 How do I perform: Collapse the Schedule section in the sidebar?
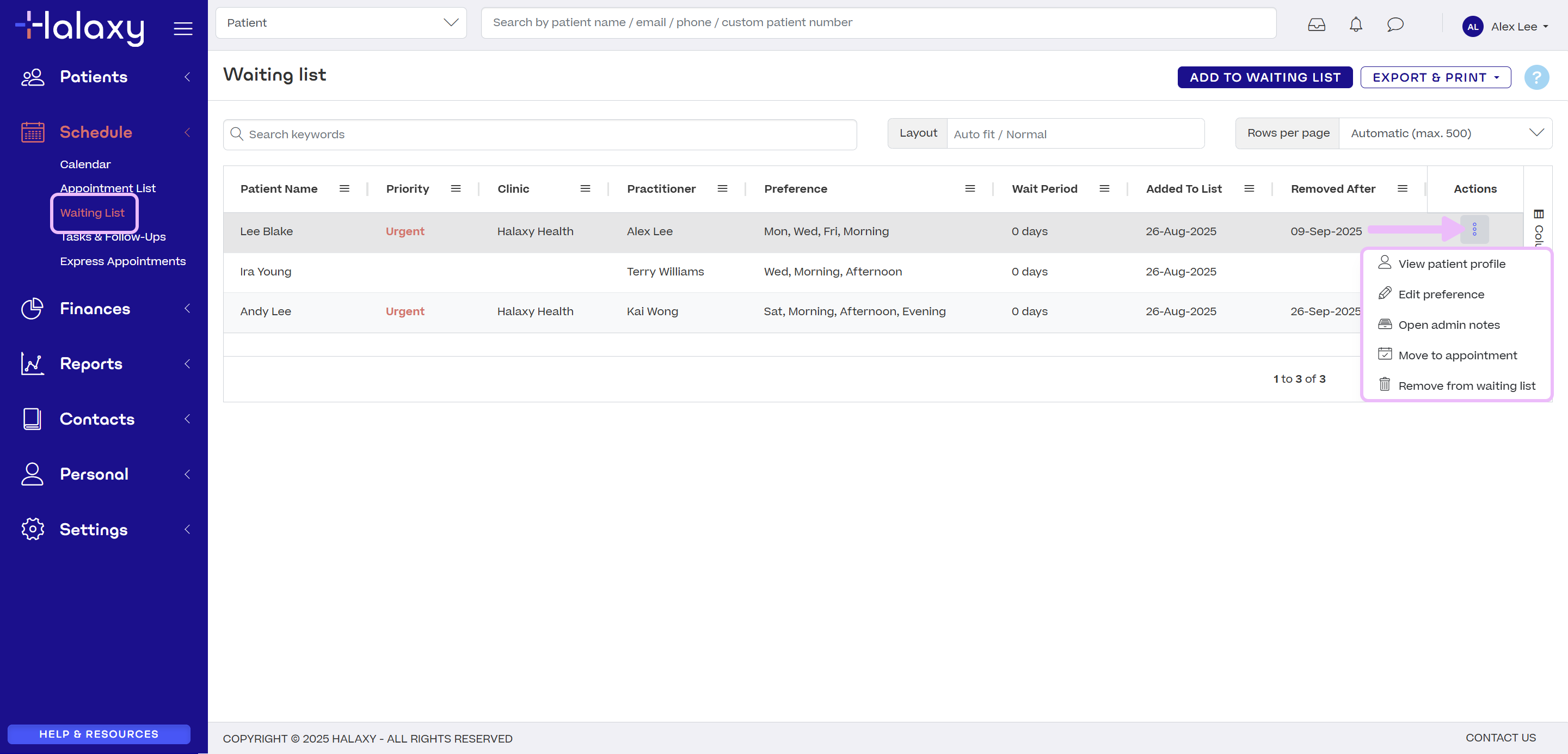[187, 132]
